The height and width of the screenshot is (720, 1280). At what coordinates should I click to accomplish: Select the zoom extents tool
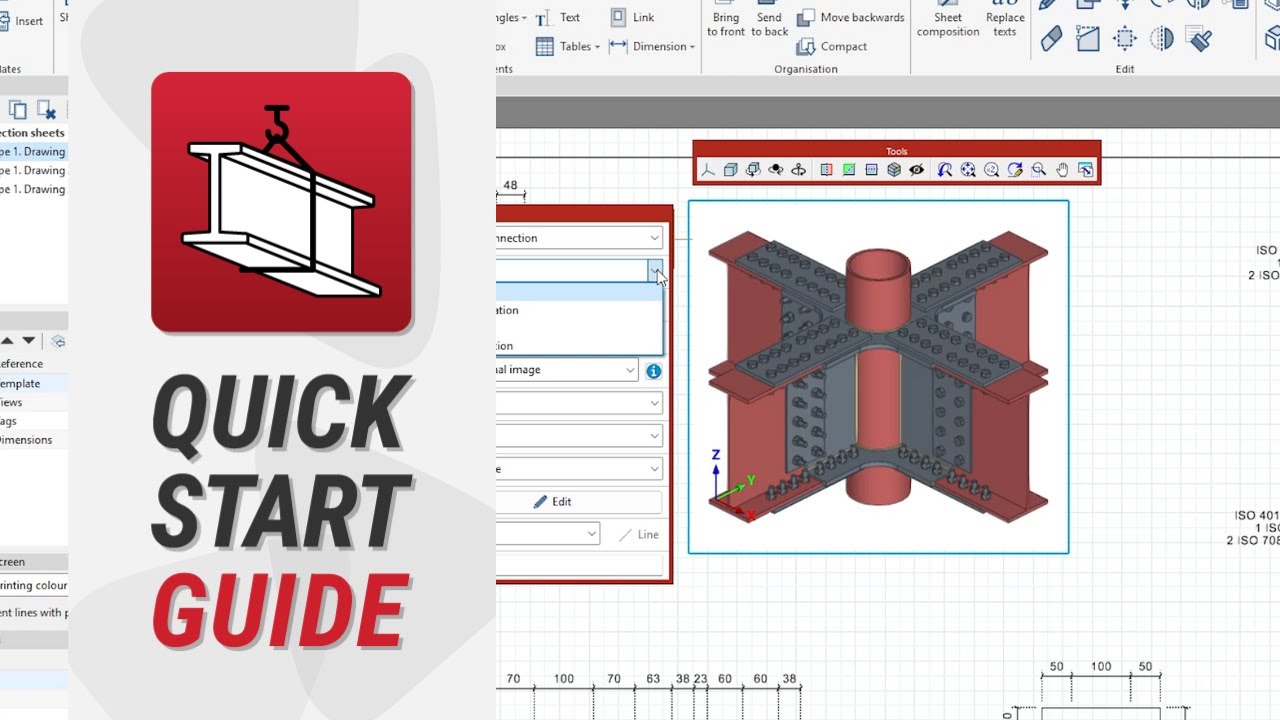pyautogui.click(x=968, y=170)
